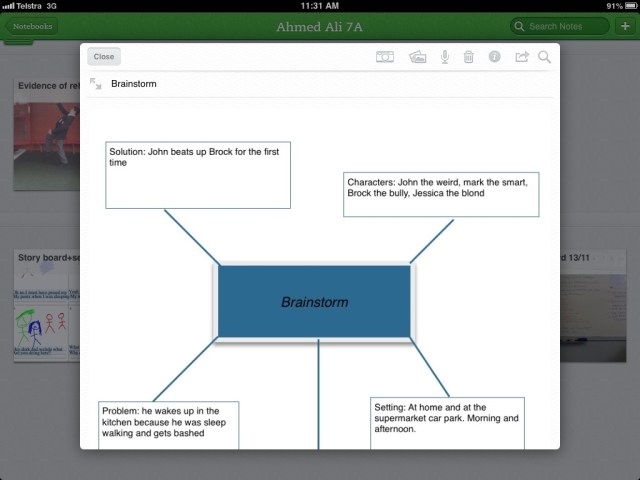Start audio recording with microphone icon
Viewport: 640px width, 480px height.
[x=445, y=58]
